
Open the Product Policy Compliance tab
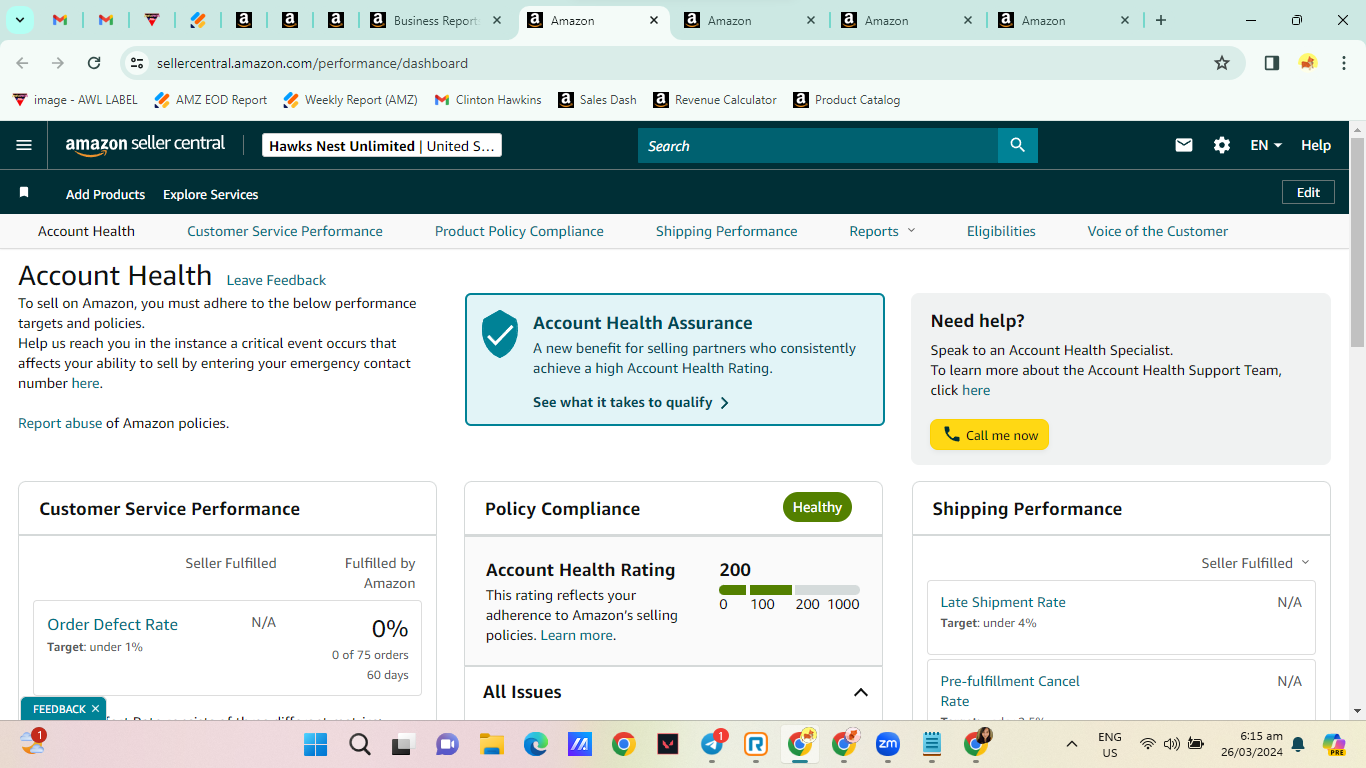tap(519, 231)
